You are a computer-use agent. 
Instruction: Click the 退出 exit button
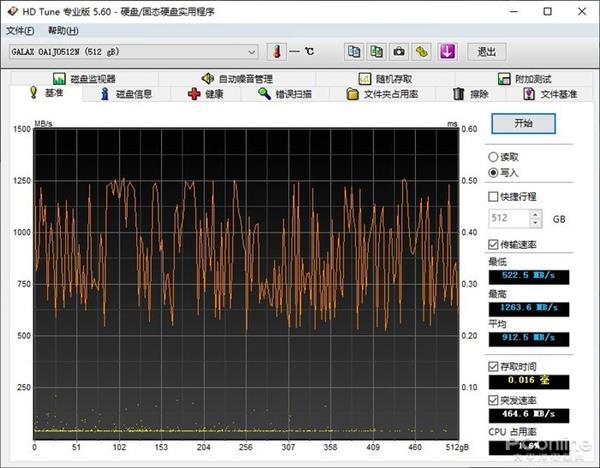[485, 52]
